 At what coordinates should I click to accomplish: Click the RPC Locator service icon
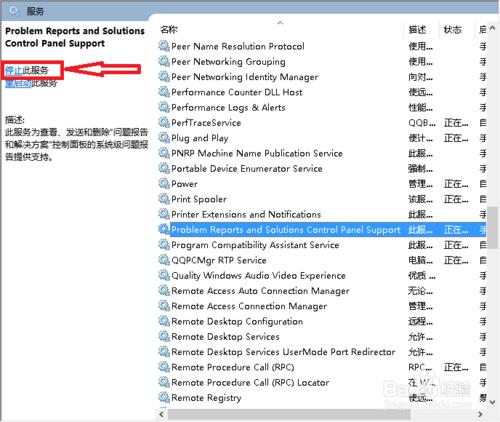coord(164,382)
